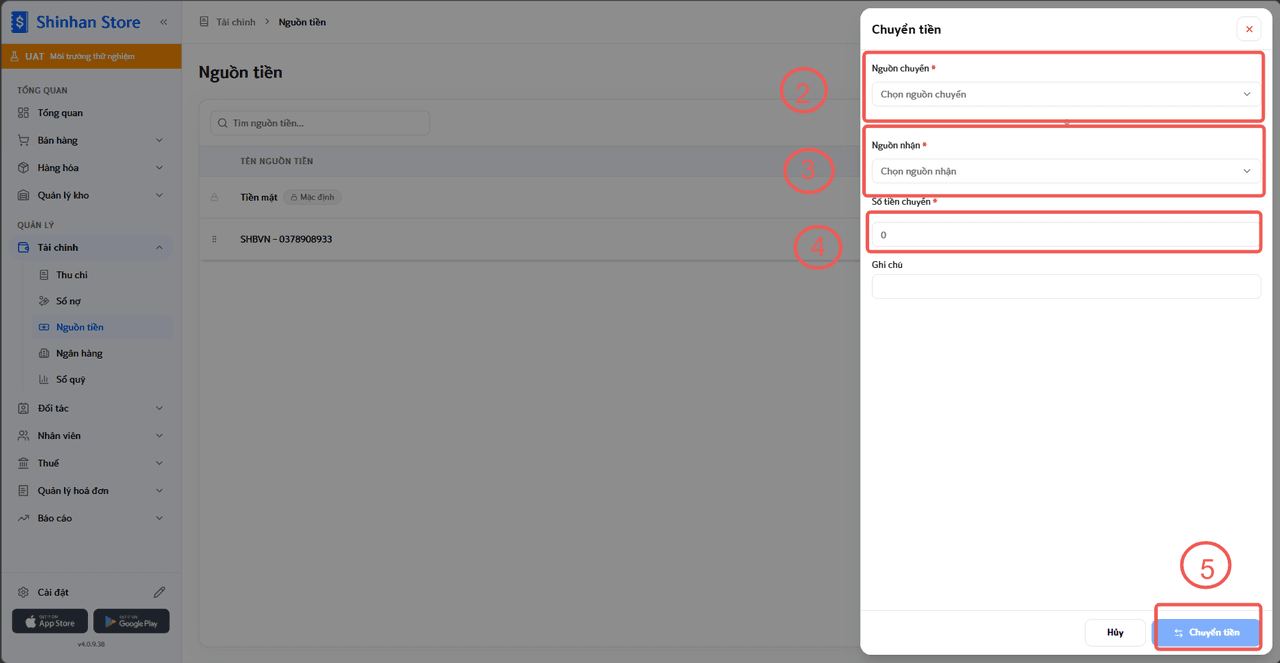Open the Chọn nguồn chuyển dropdown

[1066, 94]
